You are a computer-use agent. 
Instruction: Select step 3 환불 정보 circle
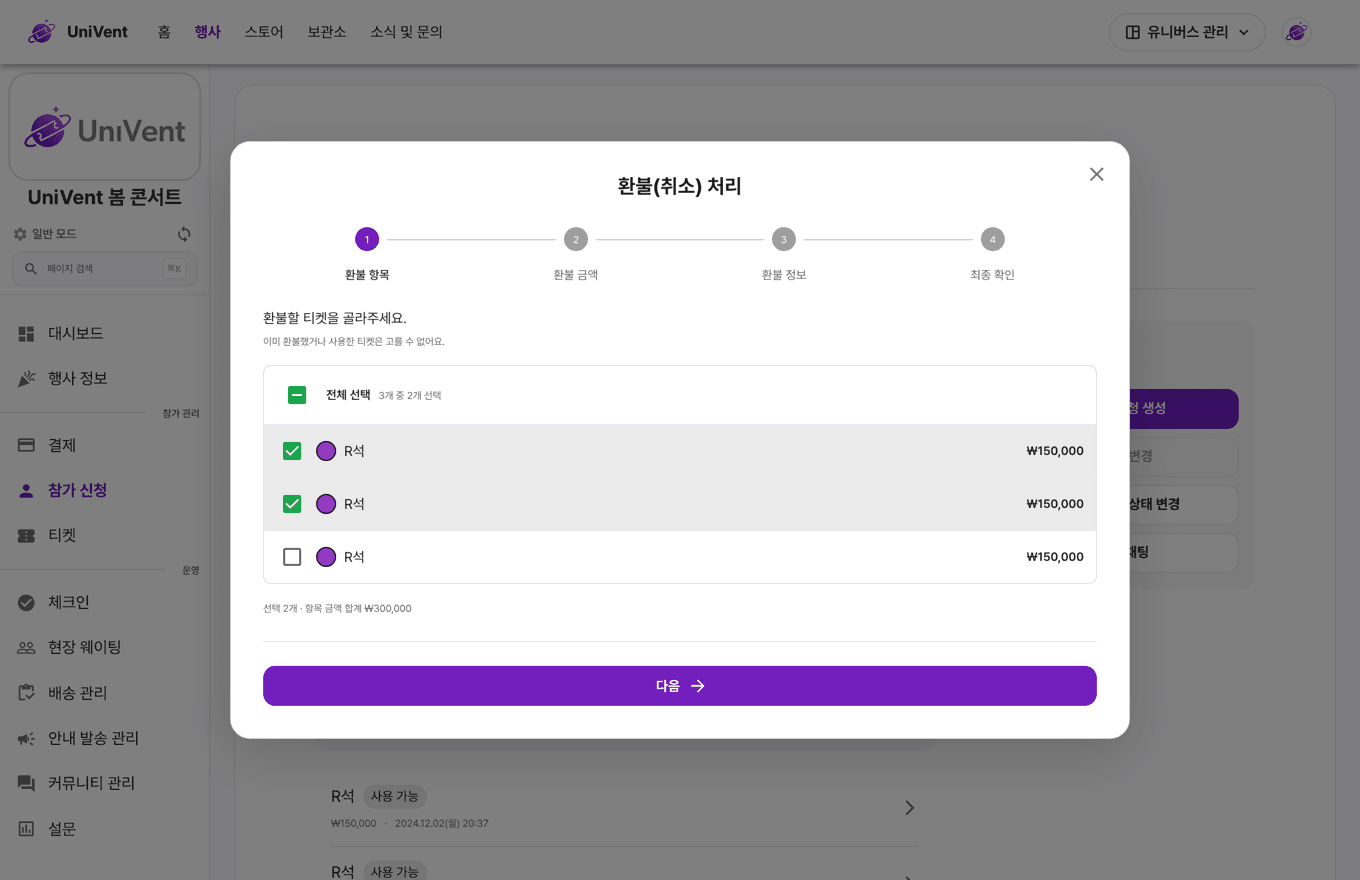[784, 240]
